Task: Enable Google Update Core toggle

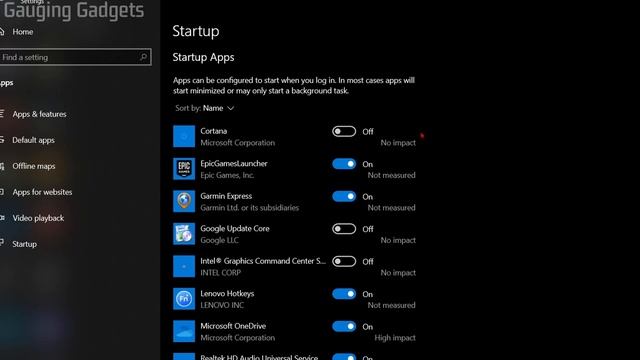Action: [344, 229]
